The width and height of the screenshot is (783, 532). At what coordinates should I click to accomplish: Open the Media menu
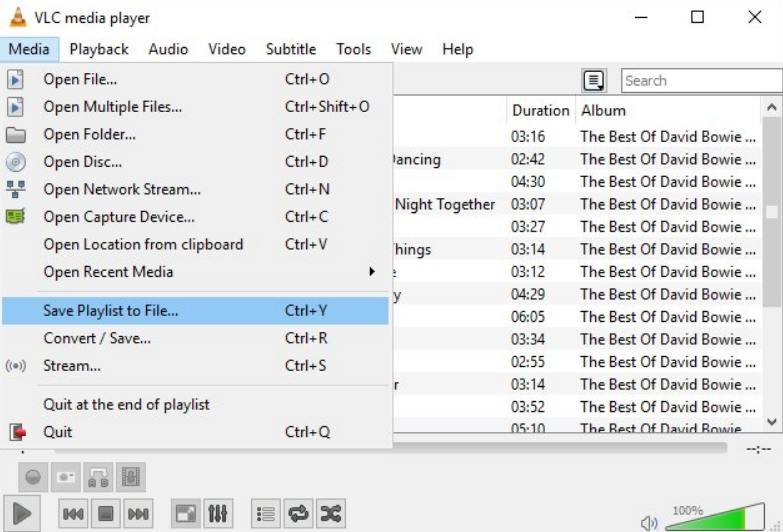(x=29, y=49)
